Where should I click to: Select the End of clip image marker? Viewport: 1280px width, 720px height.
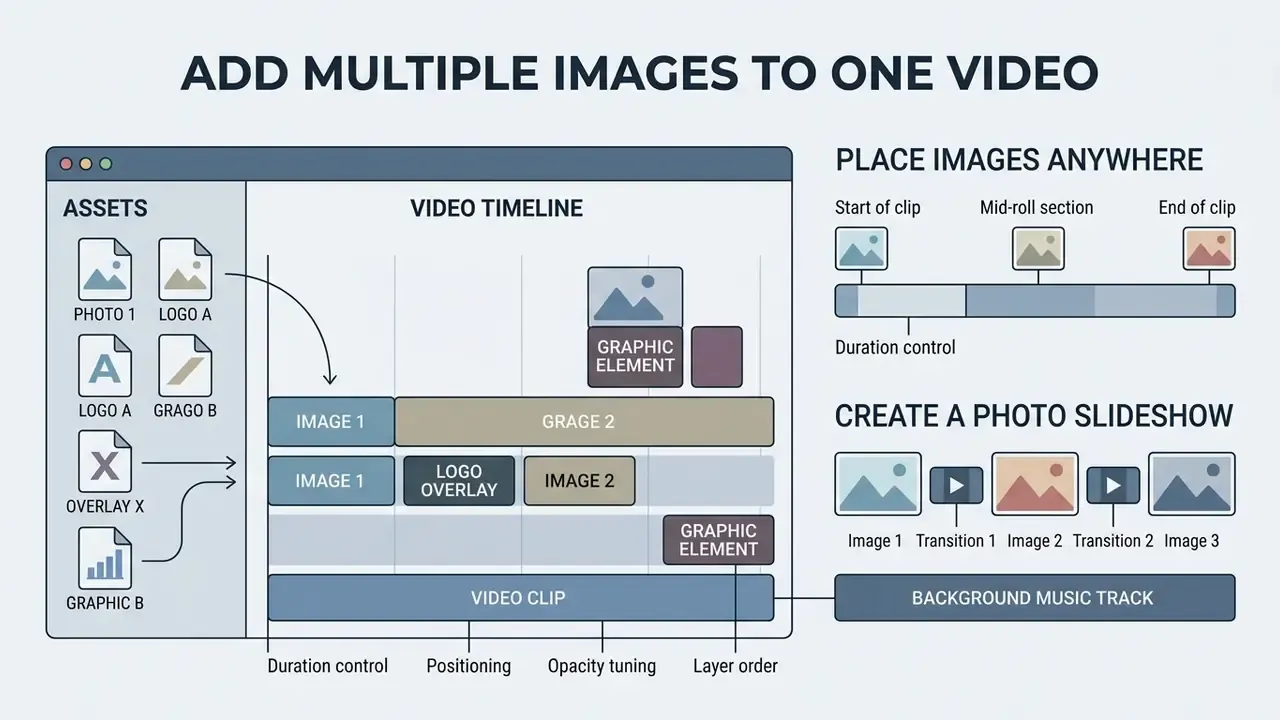(1209, 248)
